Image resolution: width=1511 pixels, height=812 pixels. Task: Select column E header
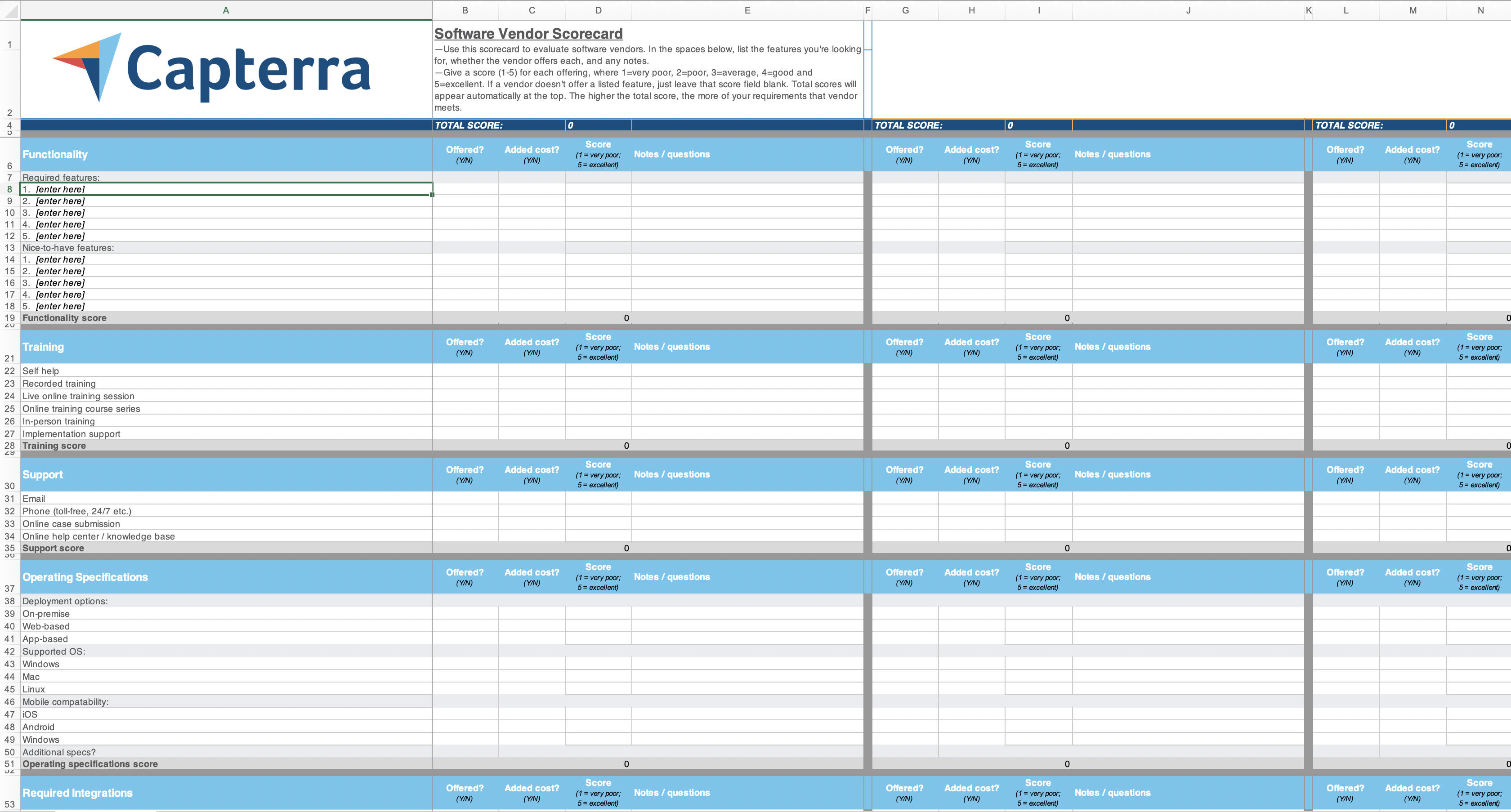(x=747, y=10)
